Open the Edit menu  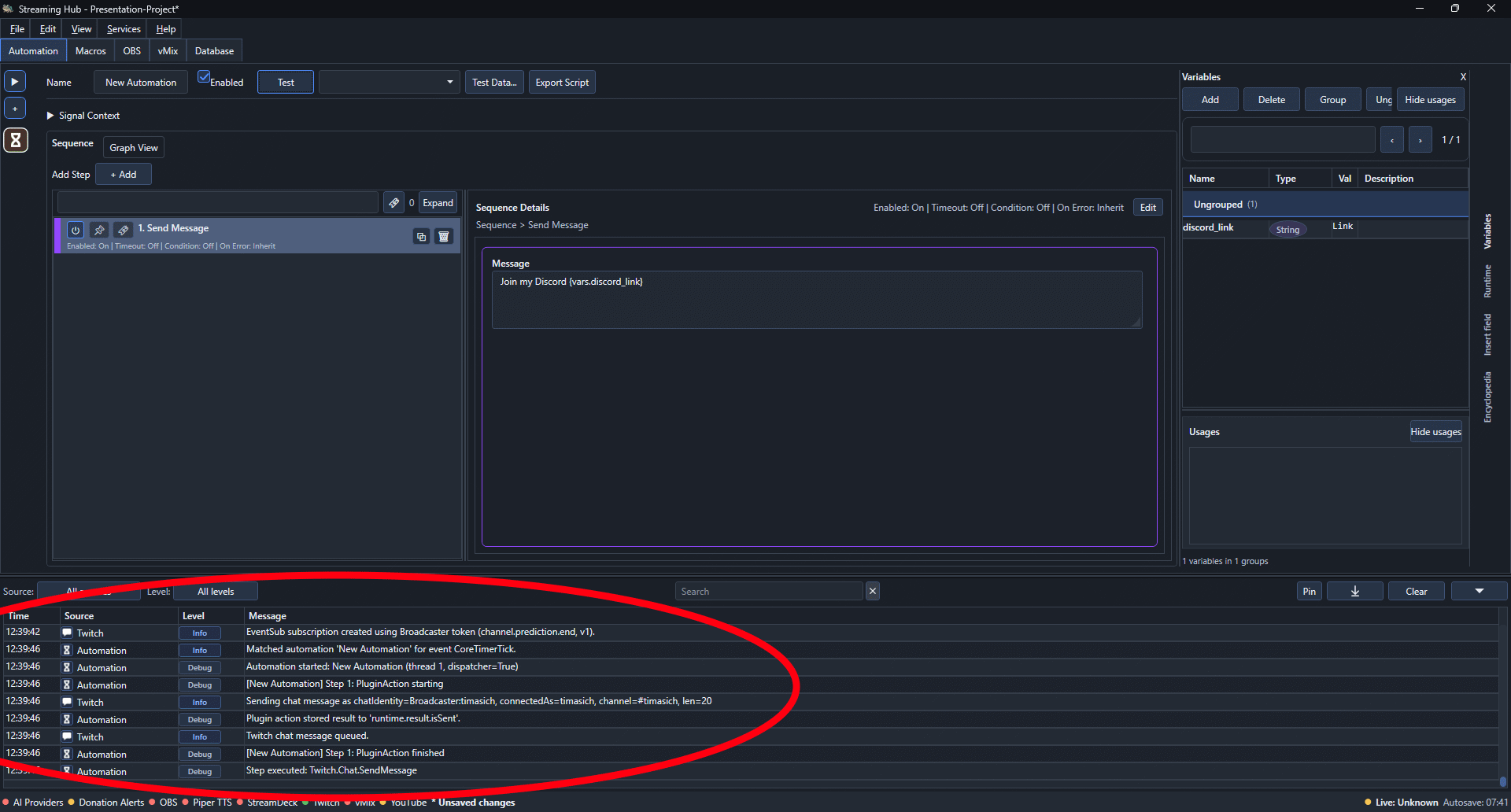(x=48, y=29)
